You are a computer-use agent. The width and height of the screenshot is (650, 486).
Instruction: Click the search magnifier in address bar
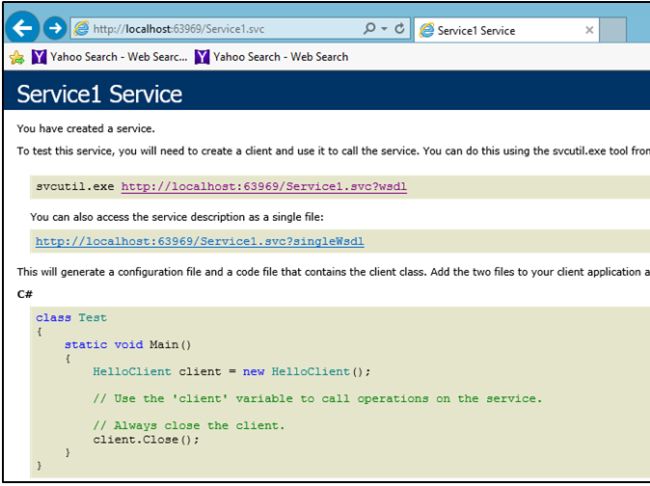[x=369, y=28]
